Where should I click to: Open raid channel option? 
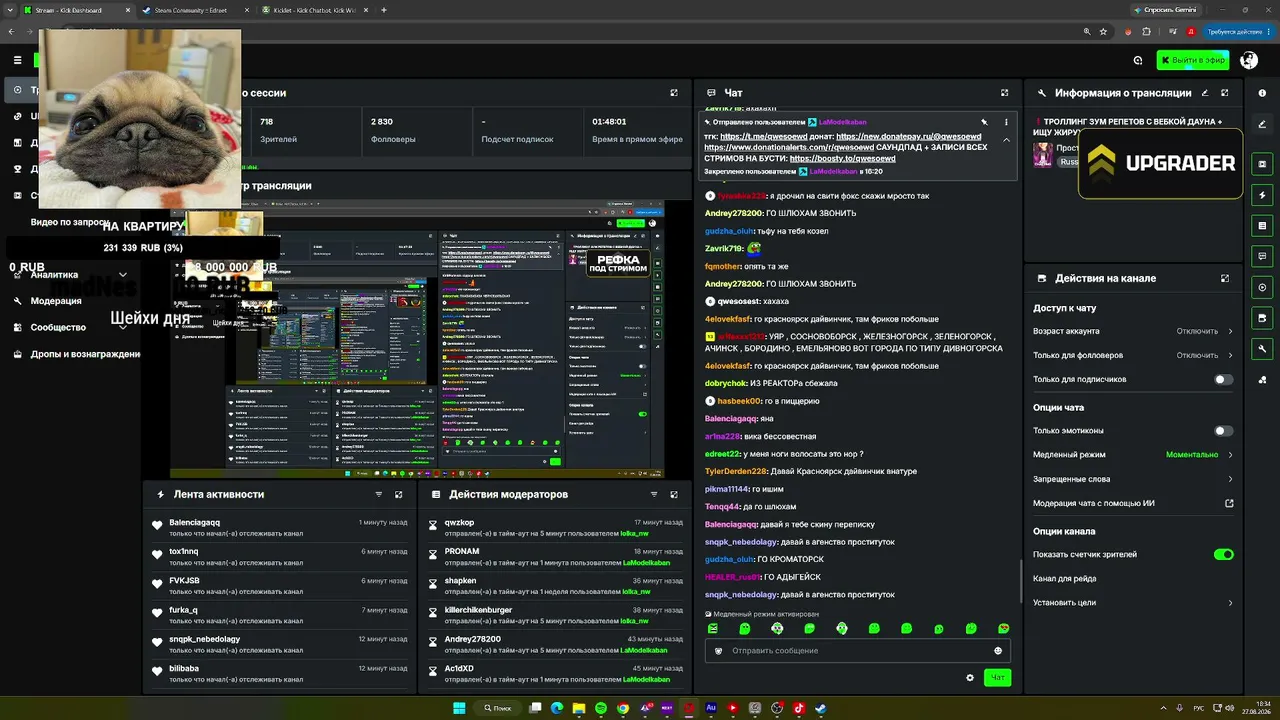coord(1133,579)
